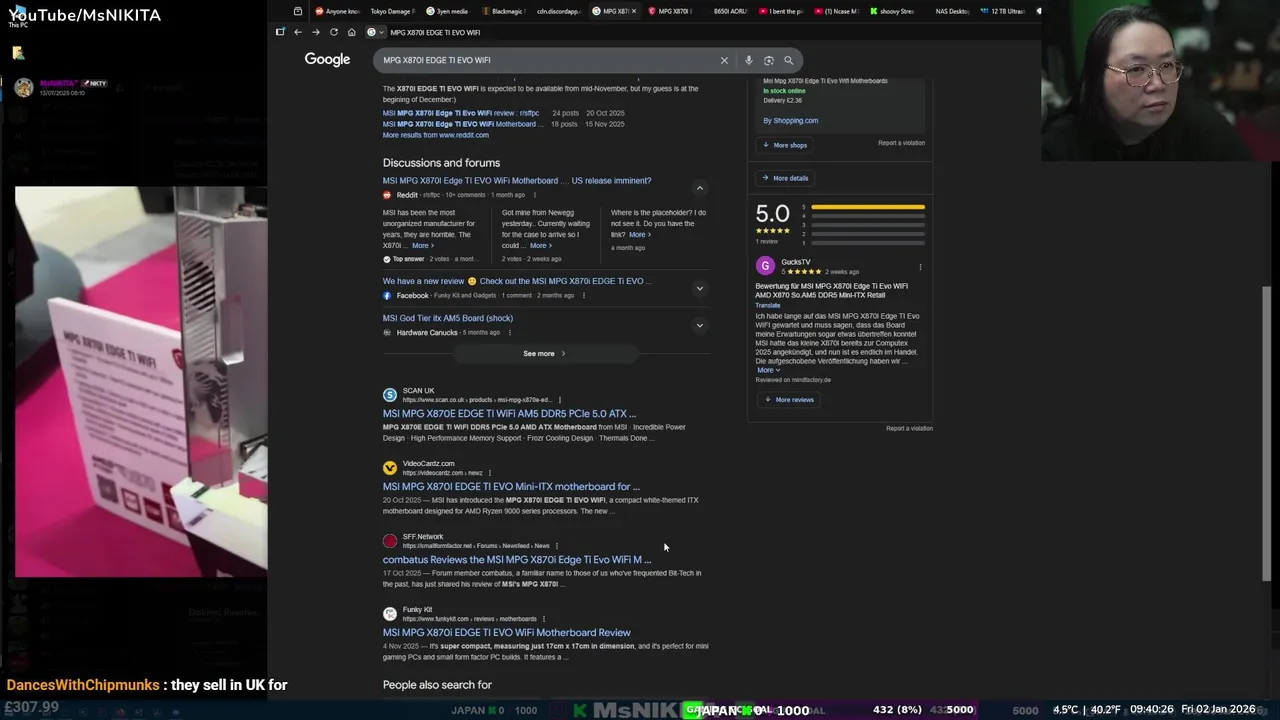The image size is (1280, 720).
Task: Open the browser home page icon
Action: click(x=351, y=32)
